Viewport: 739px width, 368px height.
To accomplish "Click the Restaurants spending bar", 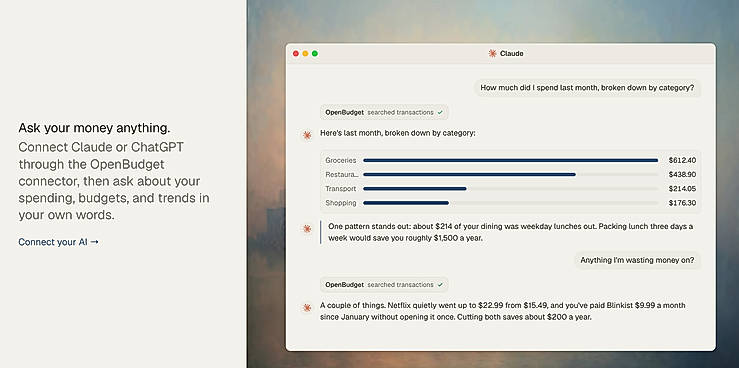I will tap(469, 174).
